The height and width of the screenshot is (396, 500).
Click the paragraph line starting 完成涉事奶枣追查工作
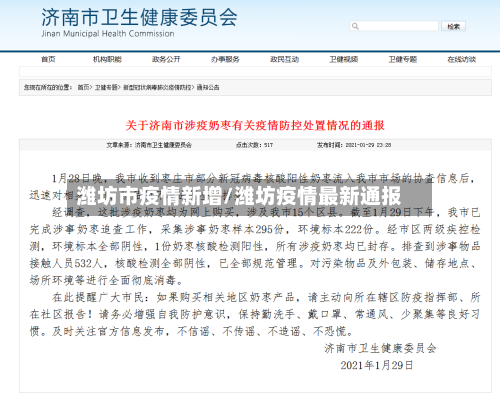click(x=255, y=229)
